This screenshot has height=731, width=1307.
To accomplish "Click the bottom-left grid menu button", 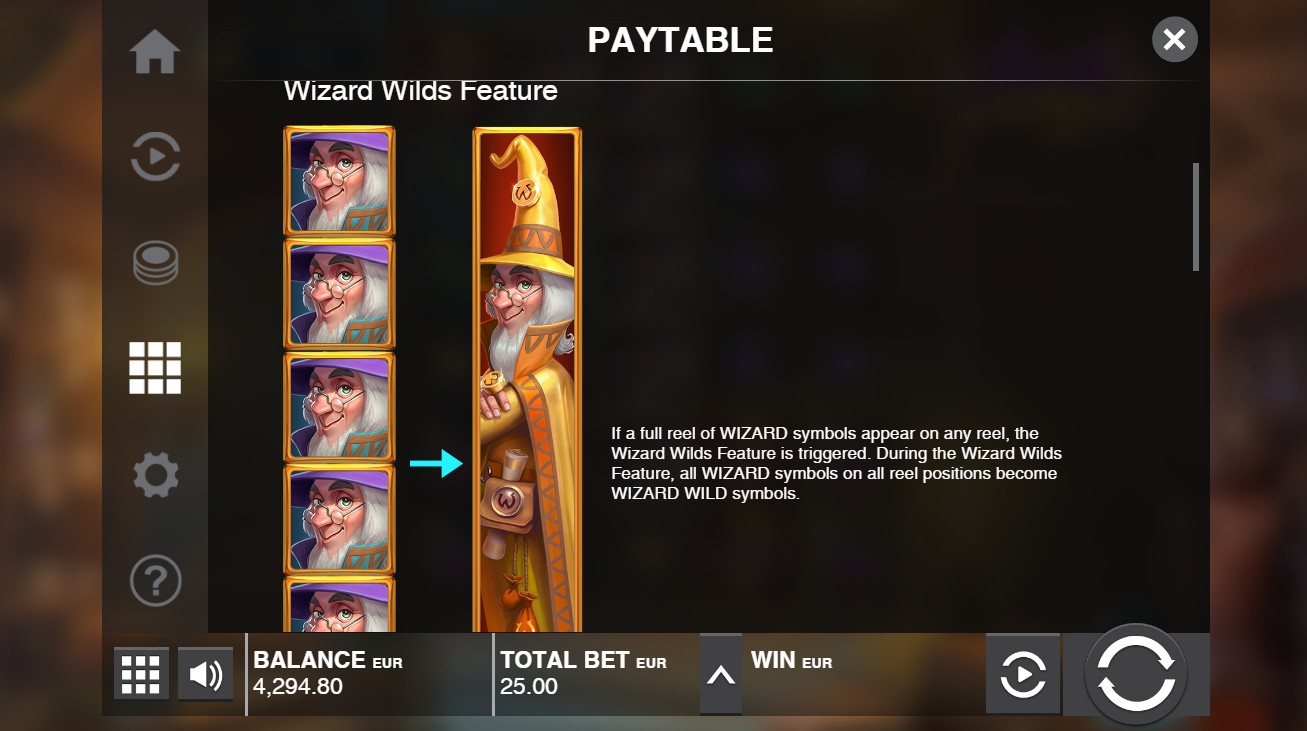I will click(141, 675).
